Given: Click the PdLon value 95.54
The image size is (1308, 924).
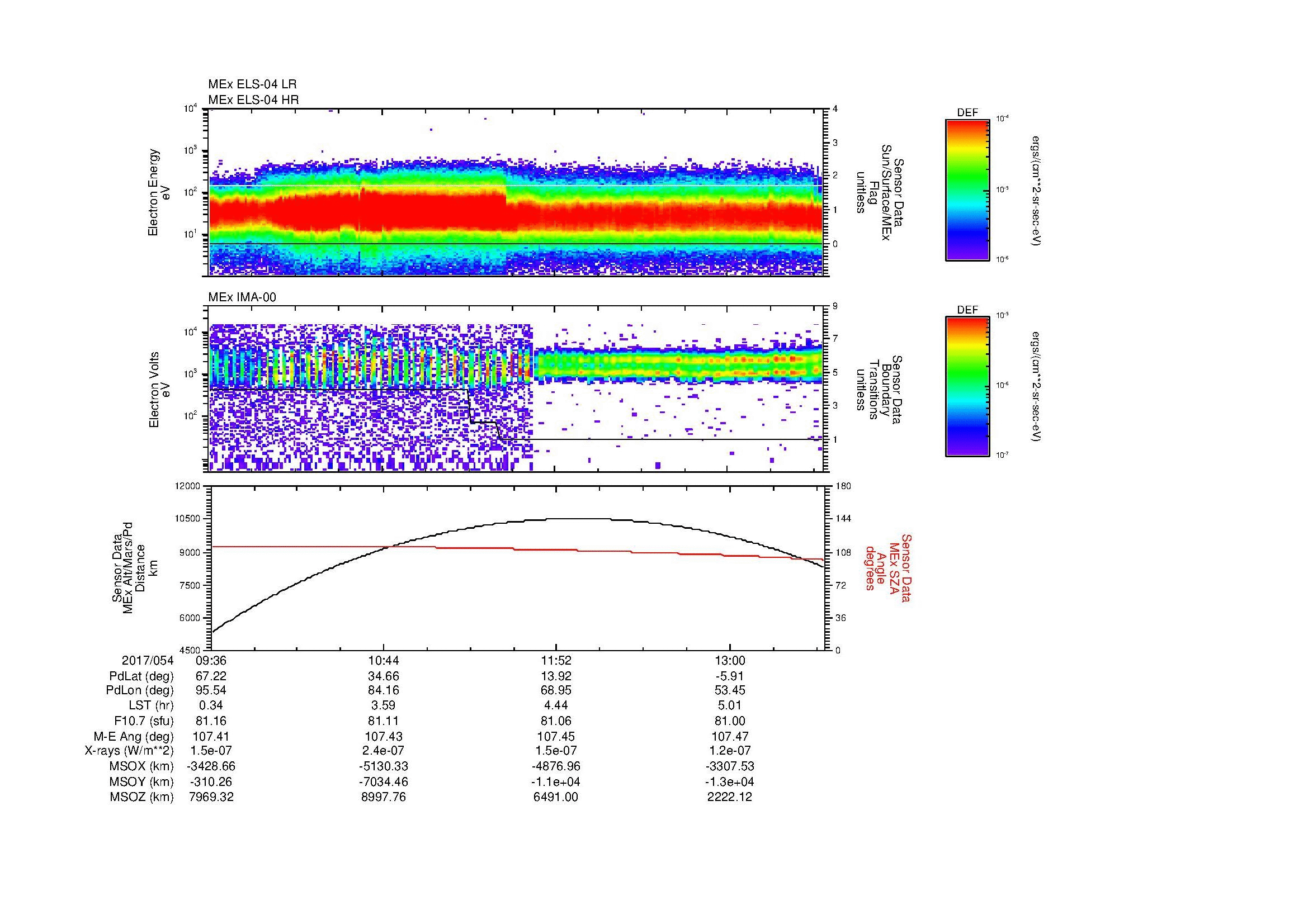Looking at the screenshot, I should click(x=211, y=690).
